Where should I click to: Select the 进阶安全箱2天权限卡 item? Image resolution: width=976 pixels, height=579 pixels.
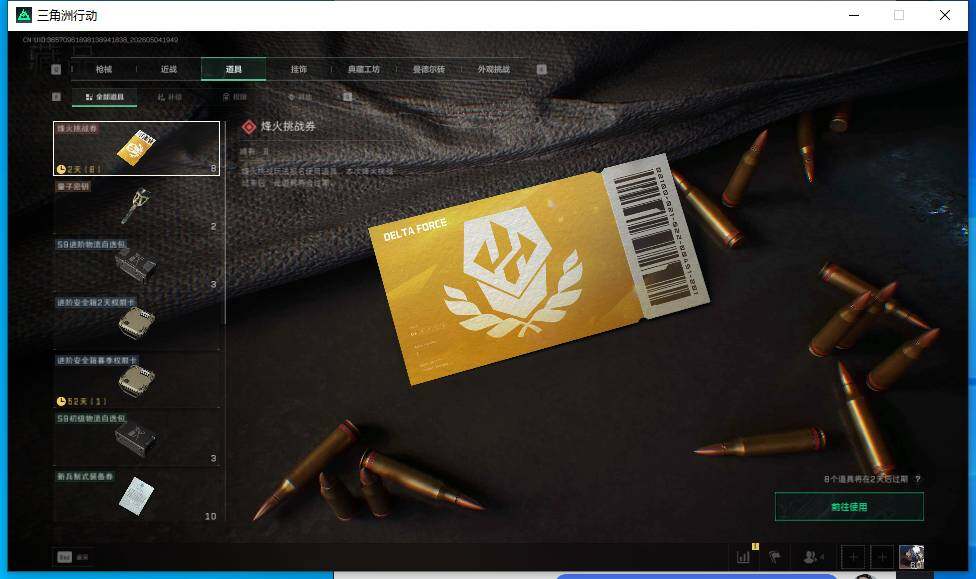click(136, 322)
